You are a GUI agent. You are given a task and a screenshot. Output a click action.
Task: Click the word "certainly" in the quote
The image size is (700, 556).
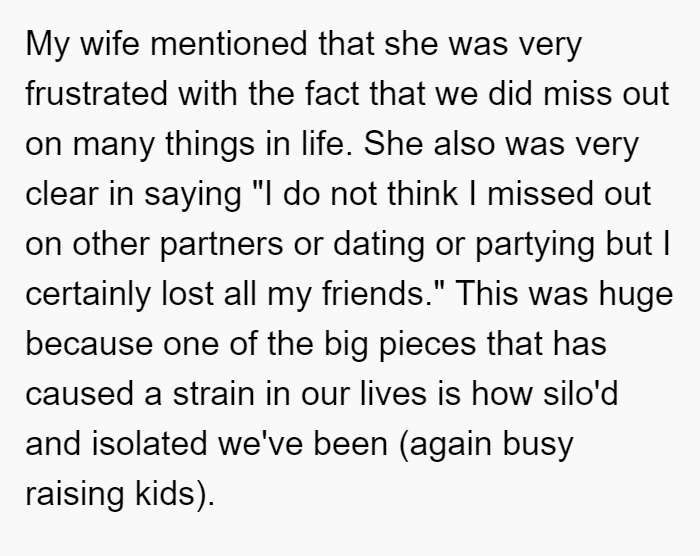(x=88, y=295)
